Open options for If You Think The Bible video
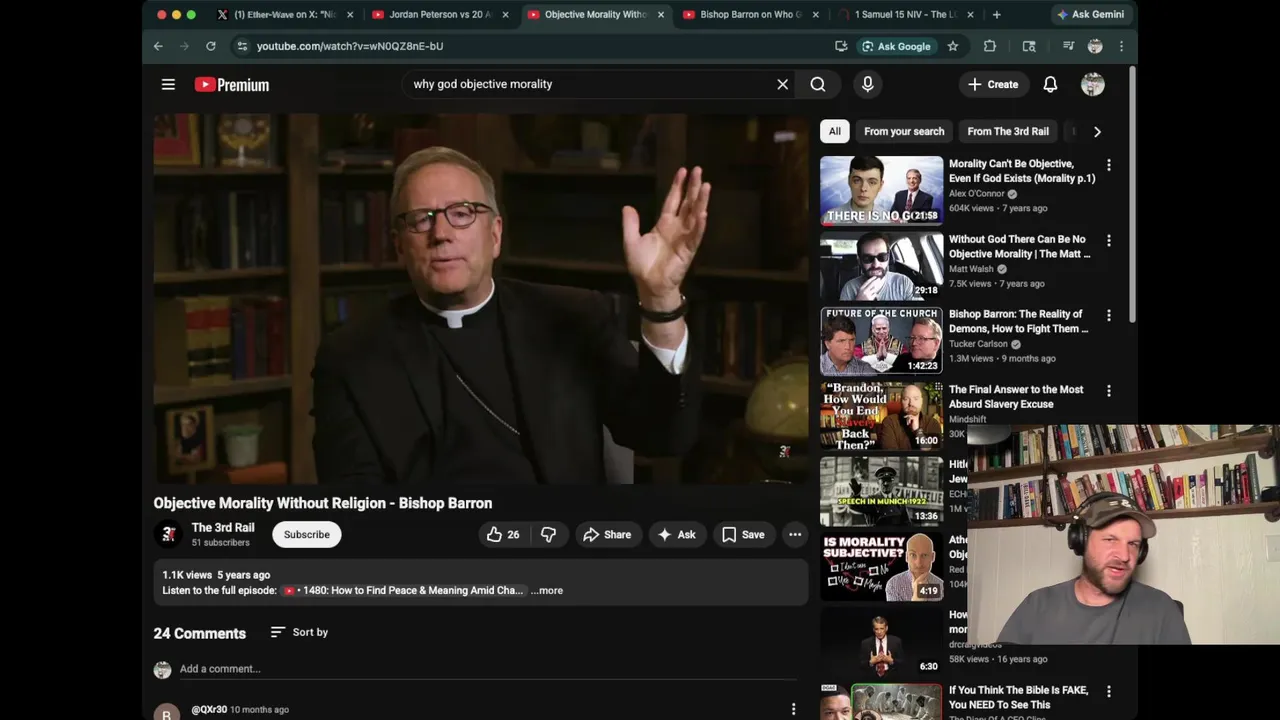Viewport: 1280px width, 720px height. point(1108,691)
